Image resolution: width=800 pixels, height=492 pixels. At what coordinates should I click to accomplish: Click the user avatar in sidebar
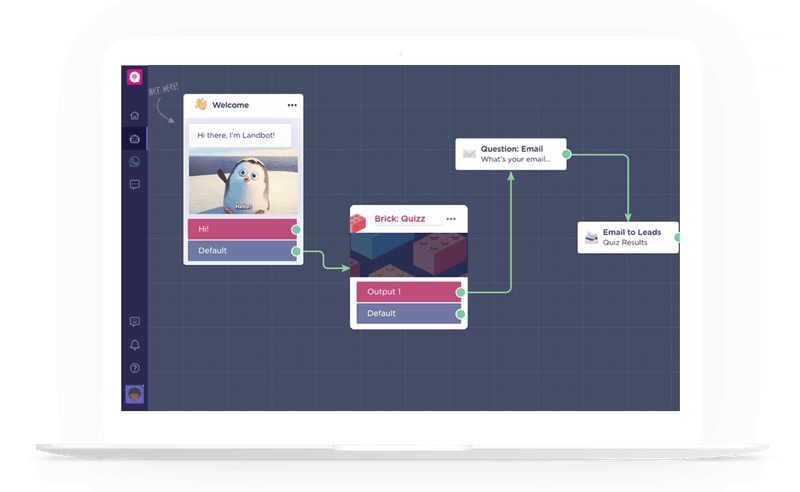tap(134, 395)
